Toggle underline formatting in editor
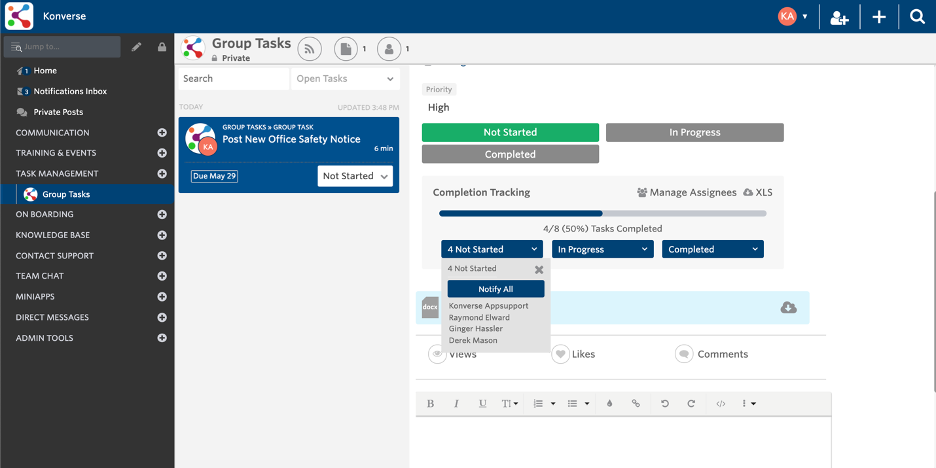 (482, 404)
